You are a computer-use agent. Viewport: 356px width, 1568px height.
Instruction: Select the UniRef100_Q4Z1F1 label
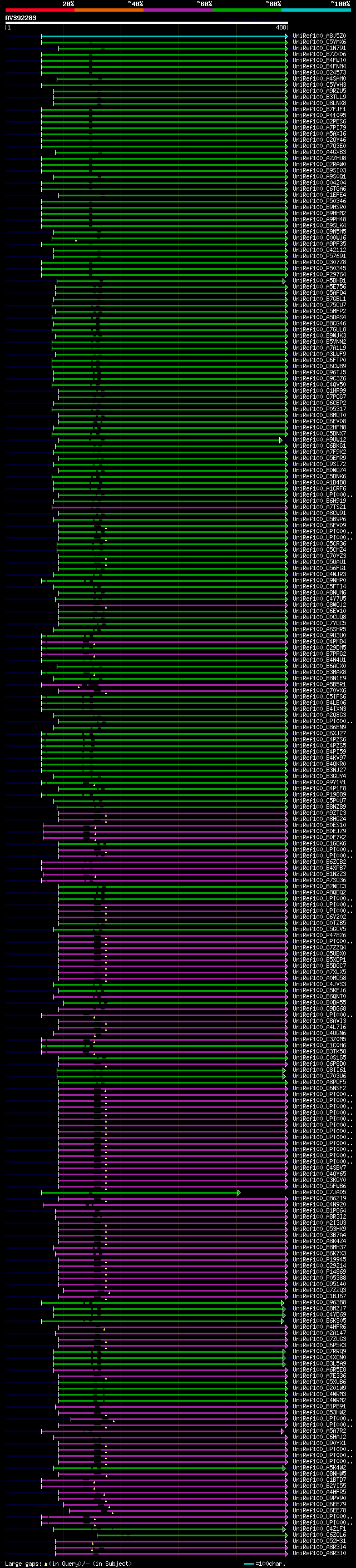coord(319,1529)
